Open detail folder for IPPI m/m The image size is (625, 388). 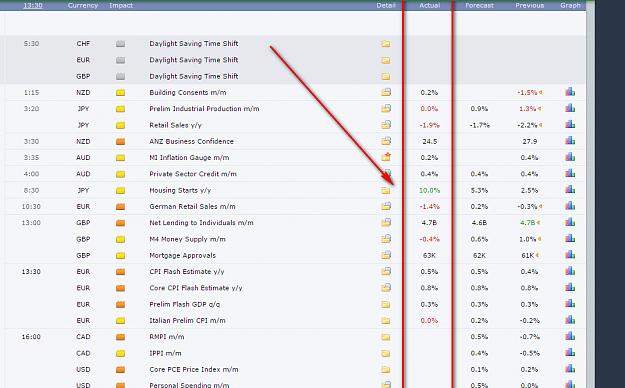point(385,353)
